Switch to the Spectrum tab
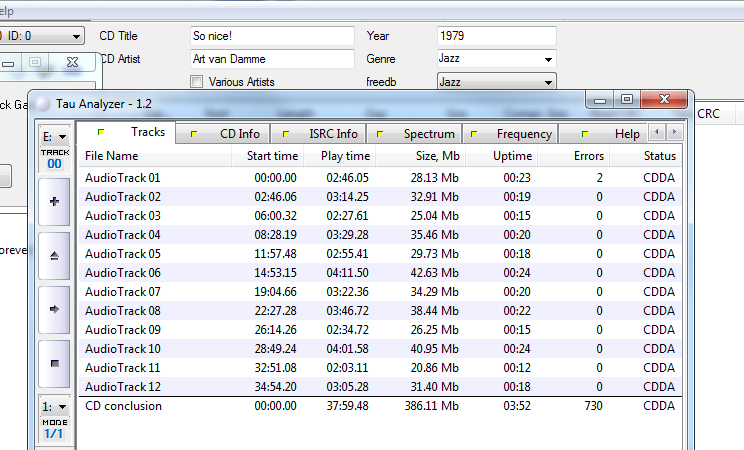Screen dimensions: 744x450 click(414, 134)
